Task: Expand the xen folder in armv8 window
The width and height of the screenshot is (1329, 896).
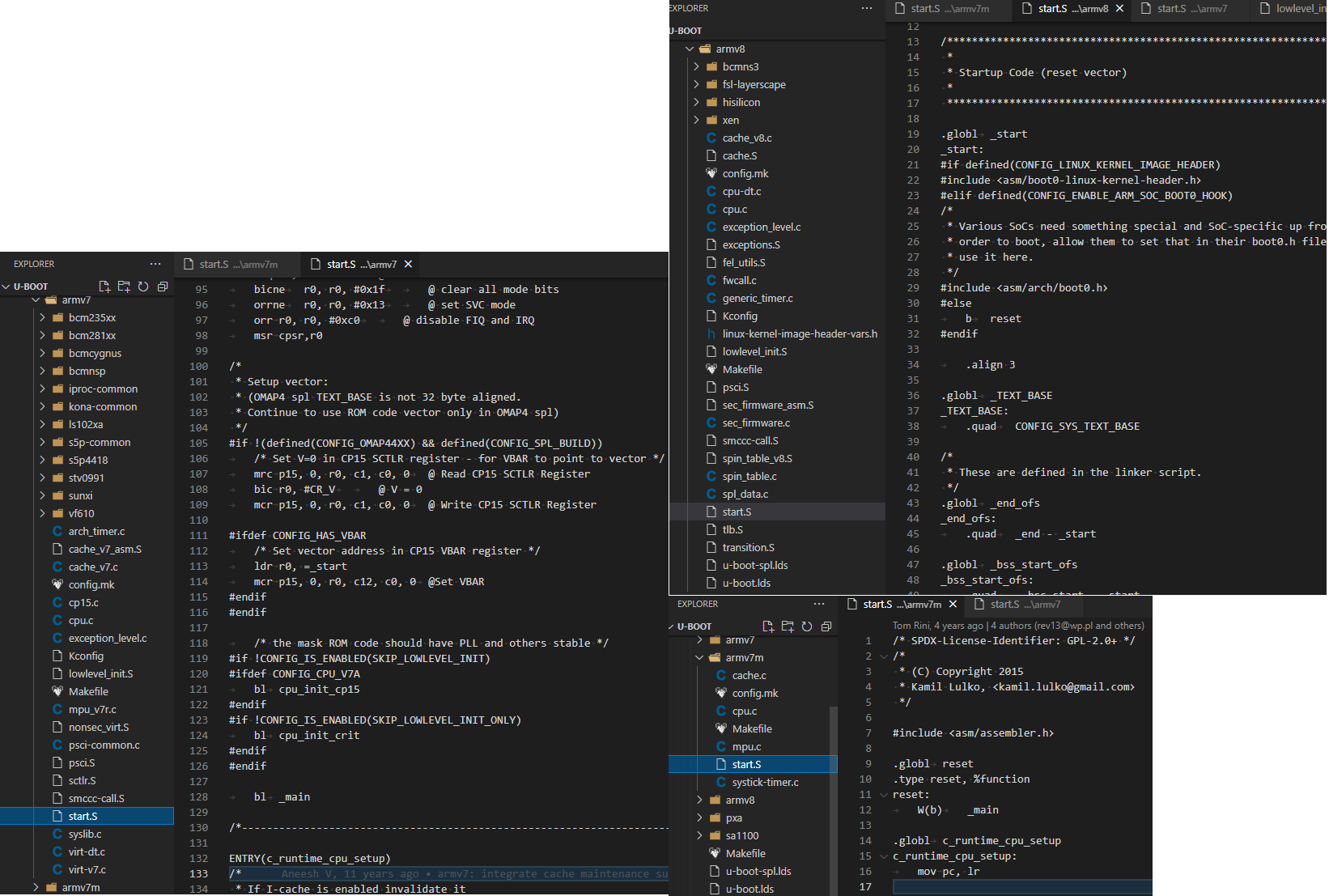Action: pyautogui.click(x=696, y=120)
